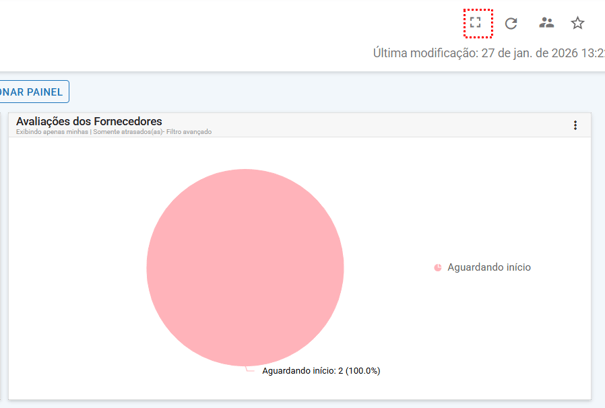Screen dimensions: 605x408
Task: Open the three-dot menu of Avaliações dos Fornecedores
Action: tap(575, 125)
